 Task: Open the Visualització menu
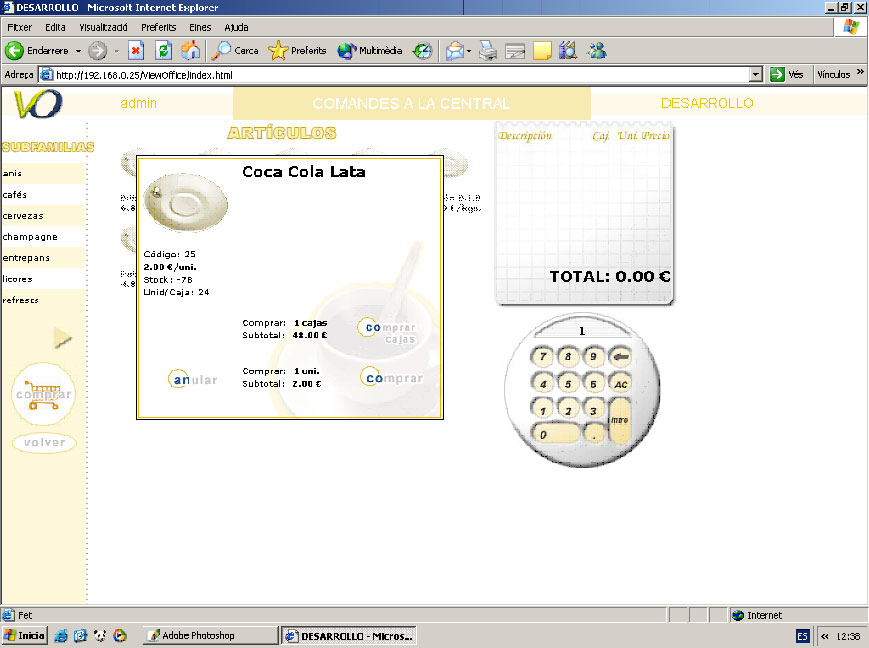click(x=104, y=27)
